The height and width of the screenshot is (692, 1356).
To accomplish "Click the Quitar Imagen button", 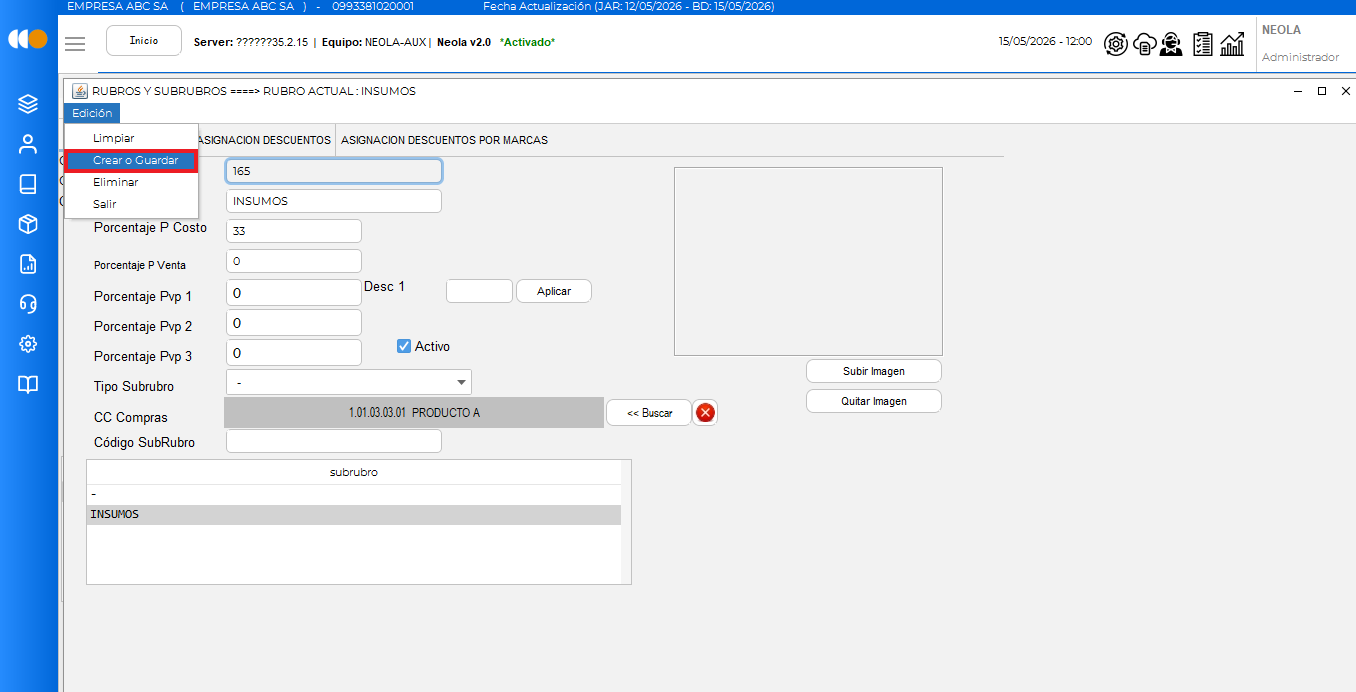I will pyautogui.click(x=874, y=401).
